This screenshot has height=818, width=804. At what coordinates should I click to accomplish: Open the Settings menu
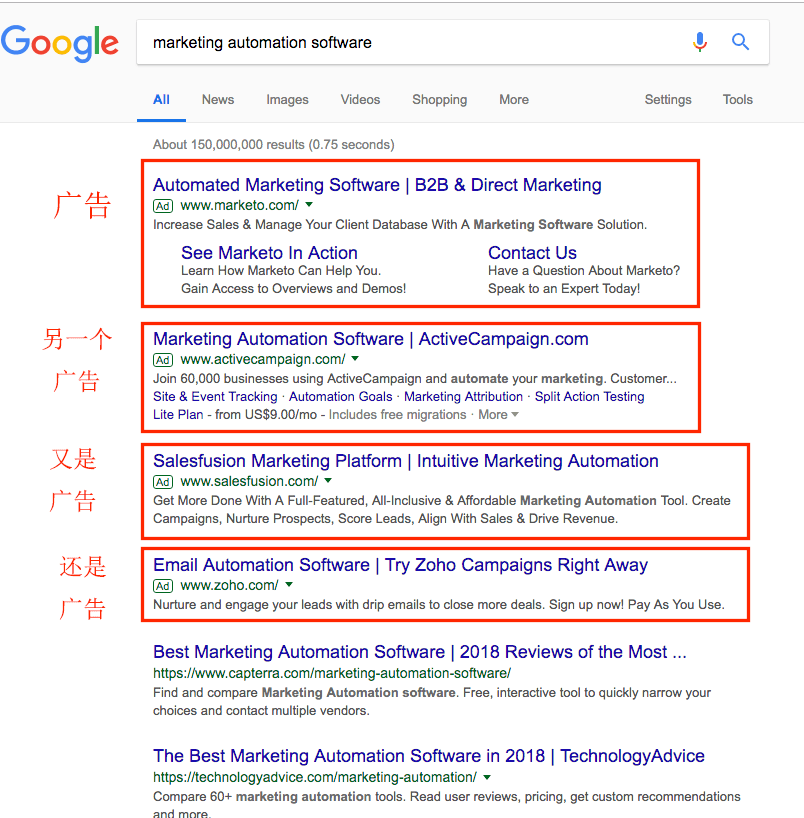pyautogui.click(x=667, y=99)
